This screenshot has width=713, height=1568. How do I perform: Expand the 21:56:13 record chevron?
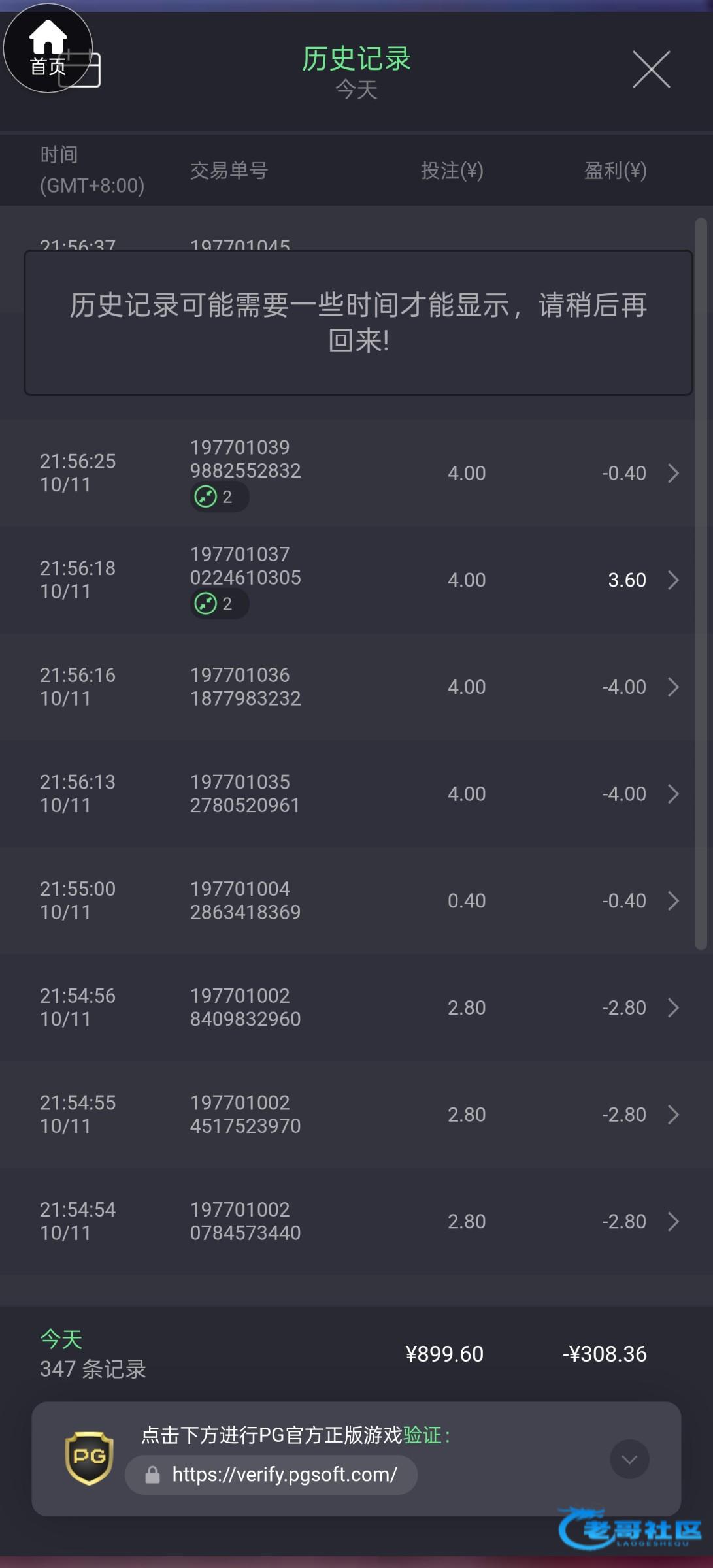[673, 794]
